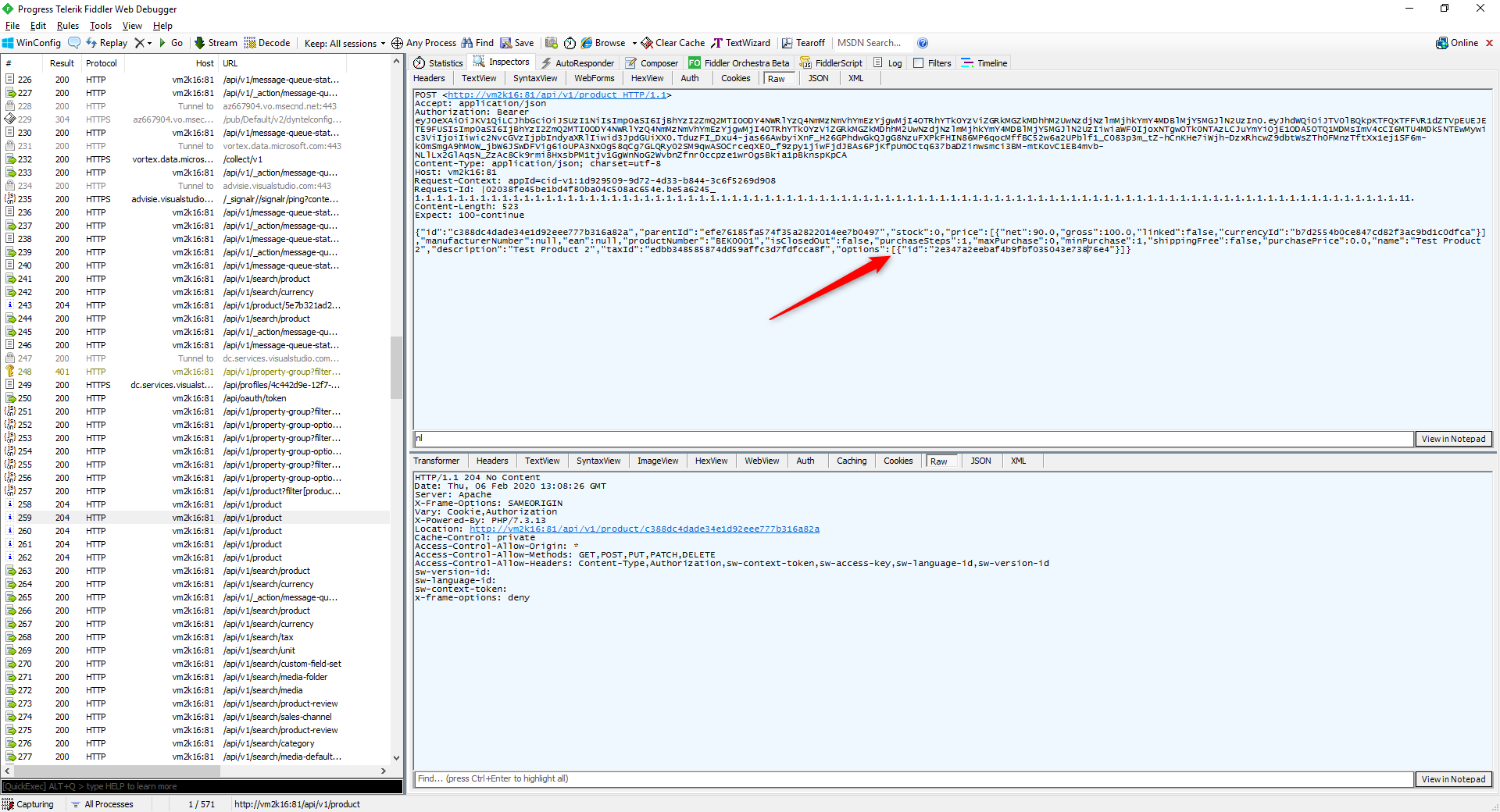The height and width of the screenshot is (812, 1500).
Task: Click the Tearoff toolbar icon
Action: [804, 43]
